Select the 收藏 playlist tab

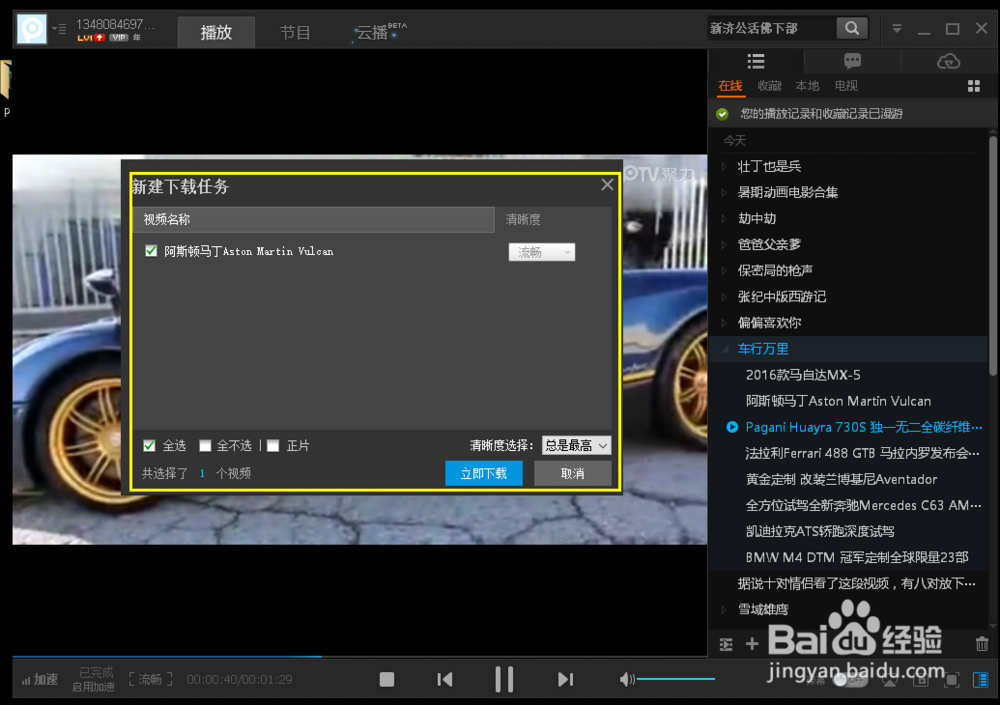coord(769,86)
